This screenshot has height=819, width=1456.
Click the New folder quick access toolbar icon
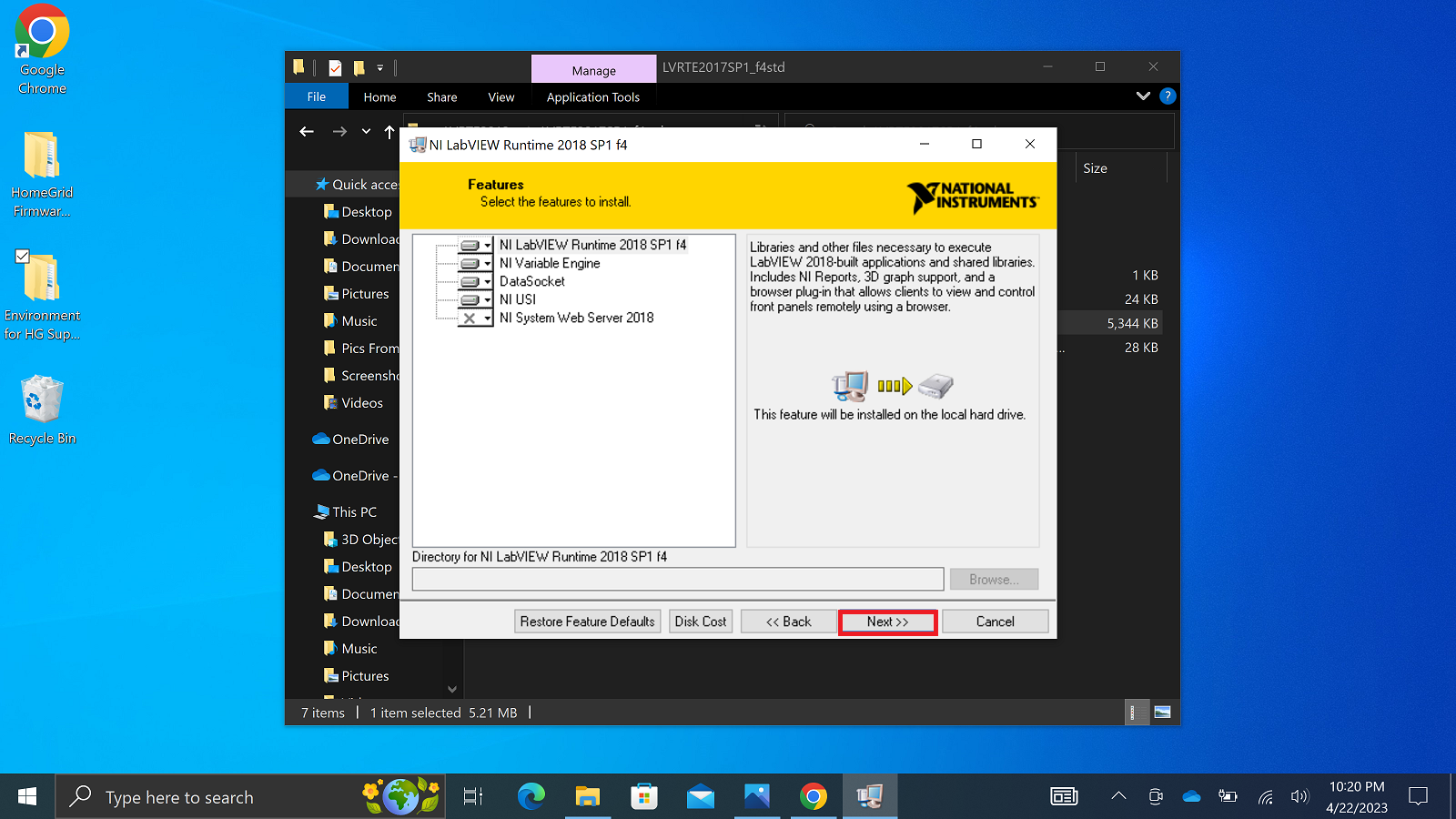pyautogui.click(x=359, y=67)
